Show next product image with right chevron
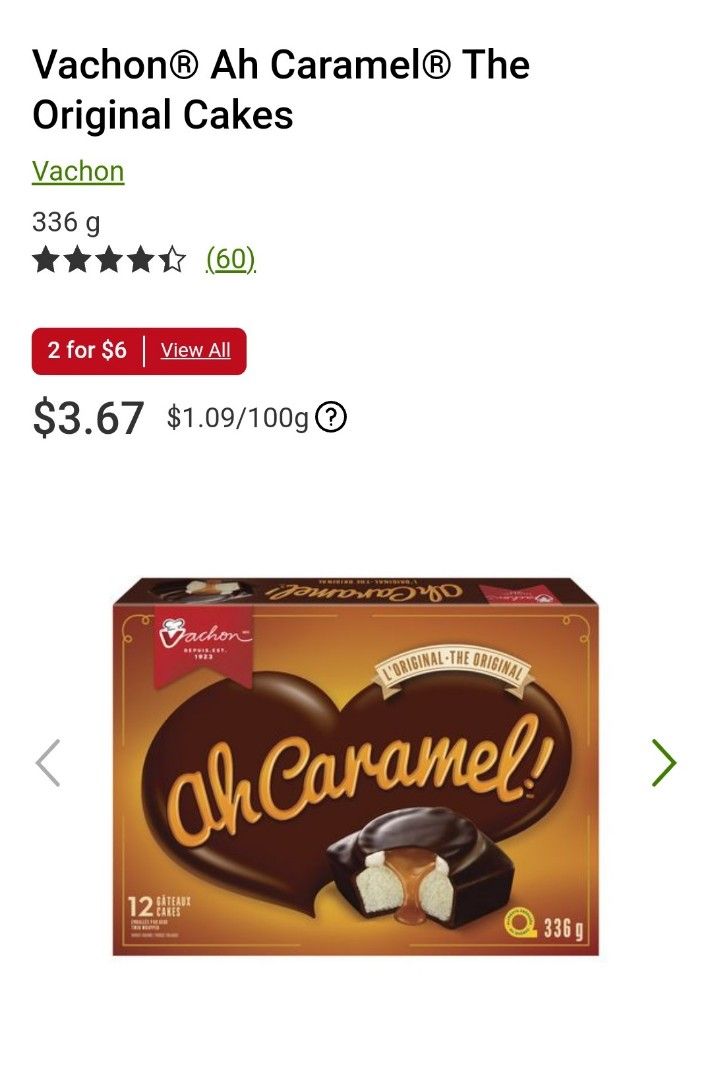 664,762
